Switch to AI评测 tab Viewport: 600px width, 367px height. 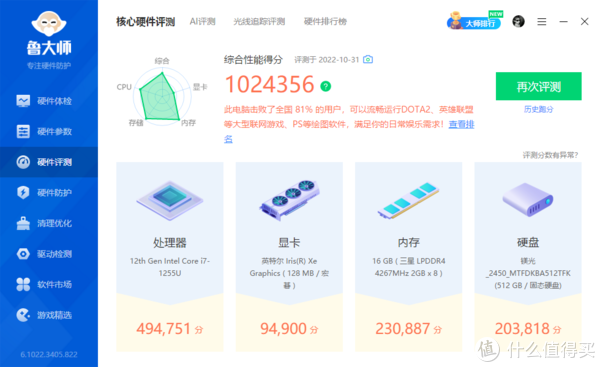coord(202,21)
